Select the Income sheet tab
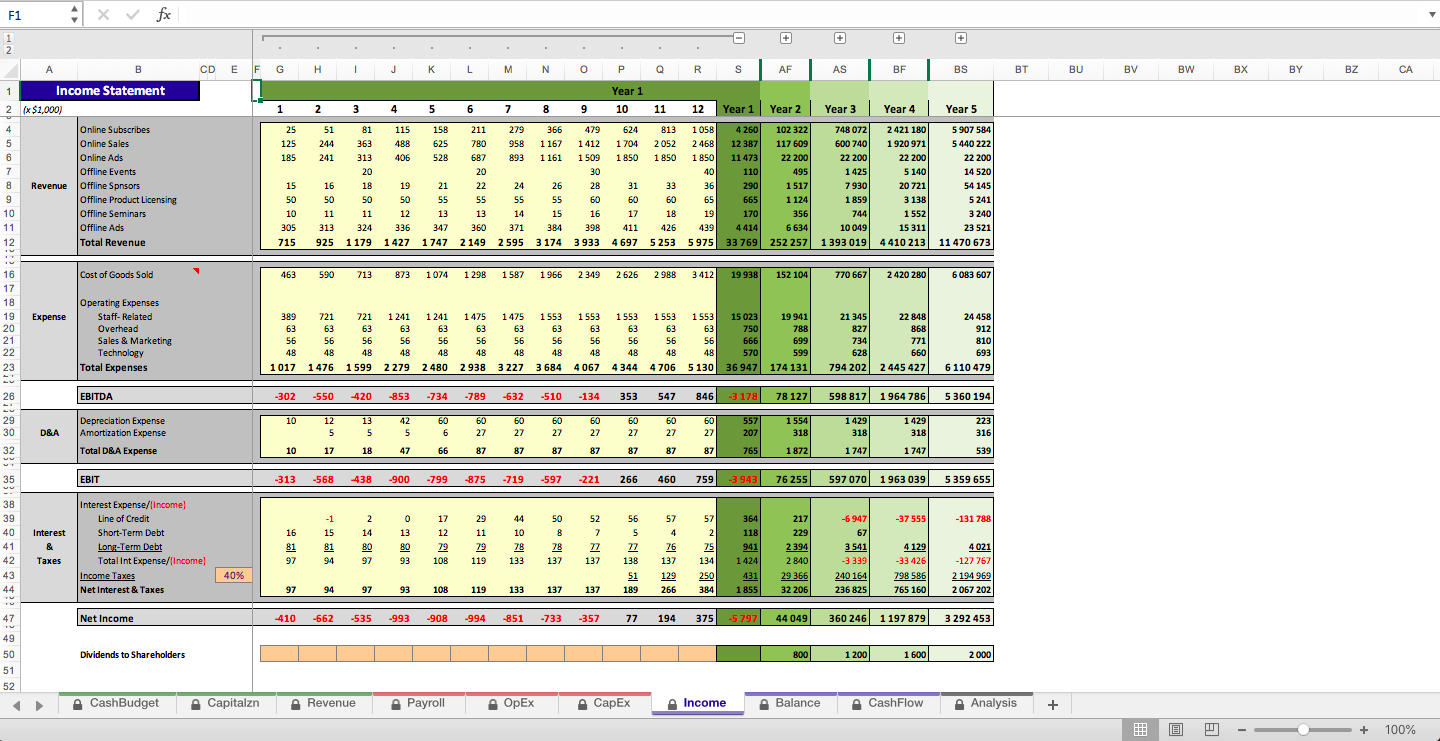The width and height of the screenshot is (1440, 741). point(697,703)
